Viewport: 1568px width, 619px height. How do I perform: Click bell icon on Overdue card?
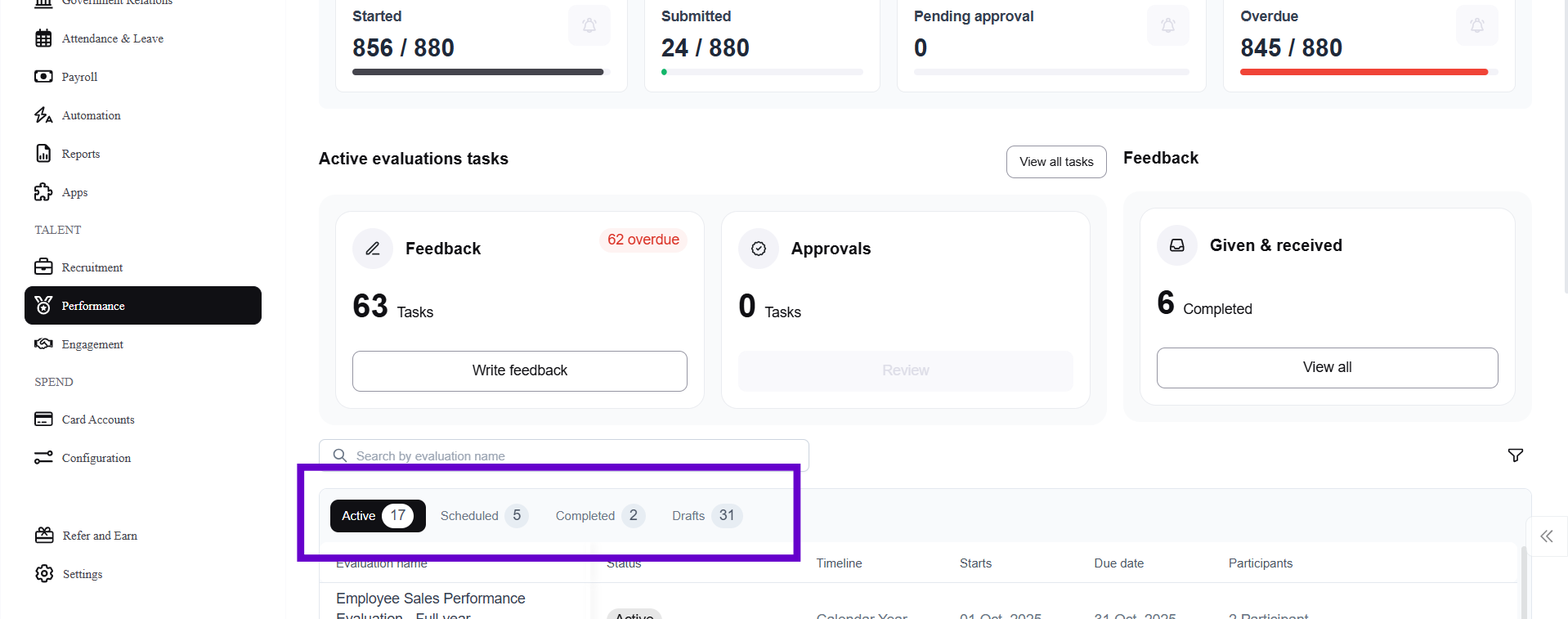(1476, 25)
